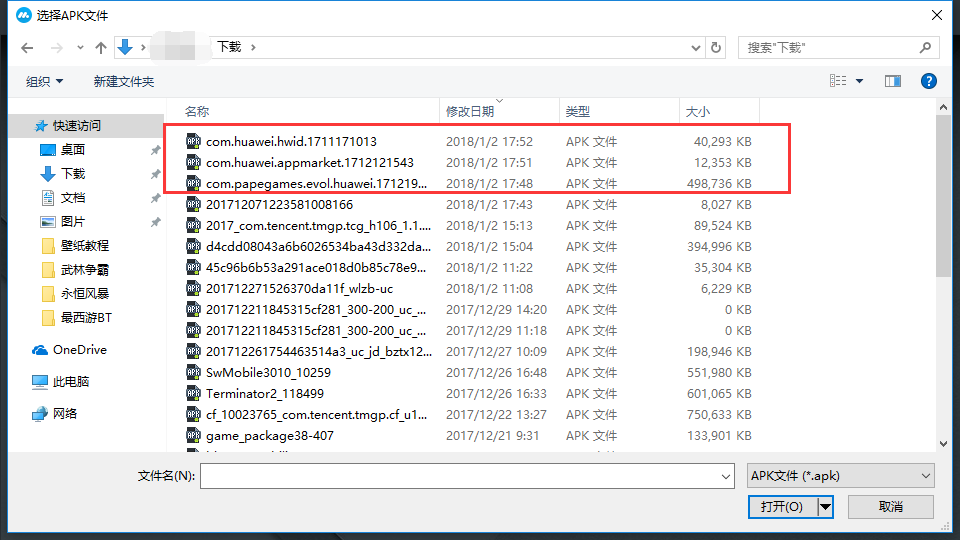Click the back navigation arrow
The height and width of the screenshot is (540, 960).
(27, 48)
